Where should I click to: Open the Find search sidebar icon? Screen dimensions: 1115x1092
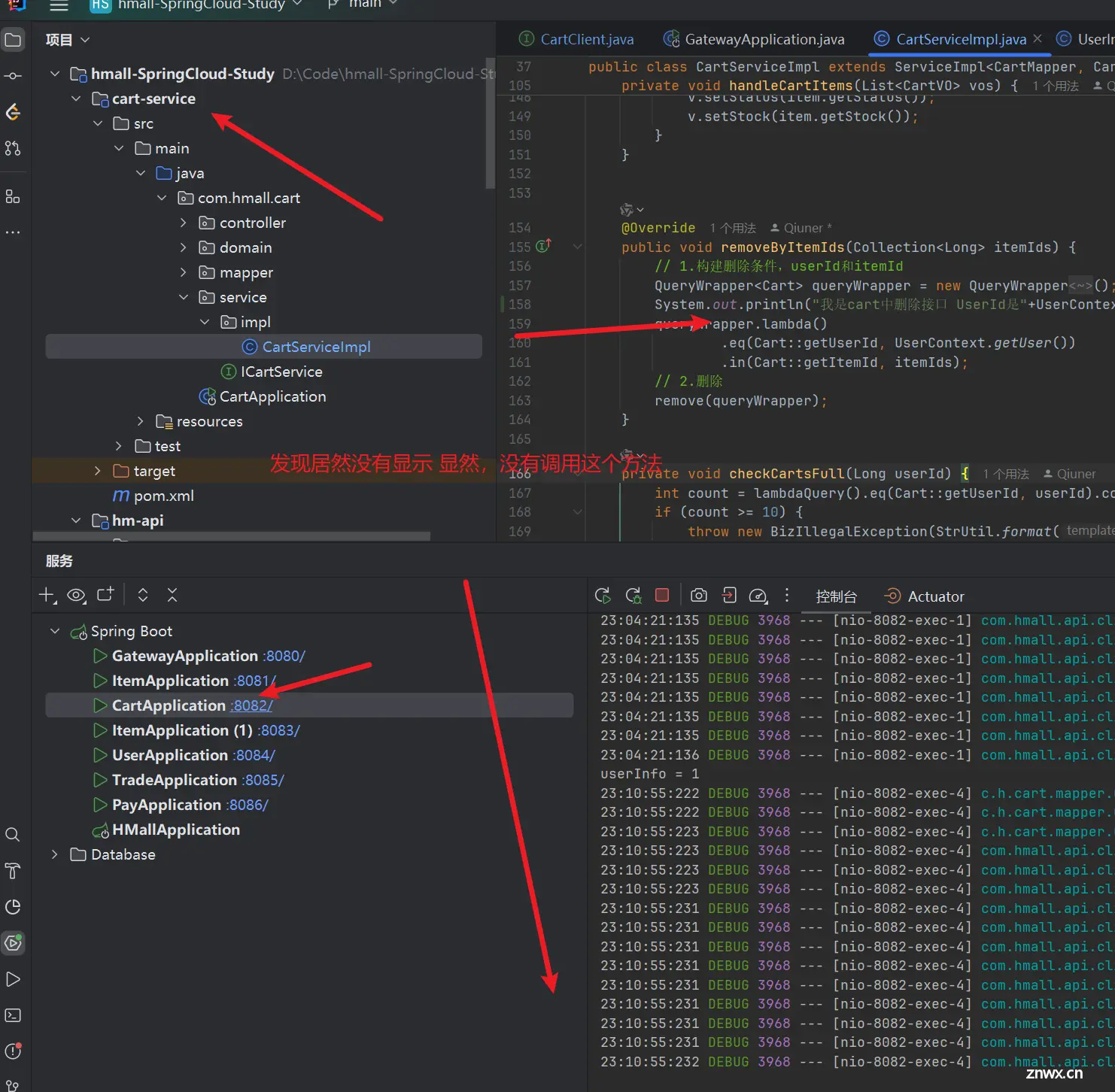[13, 835]
